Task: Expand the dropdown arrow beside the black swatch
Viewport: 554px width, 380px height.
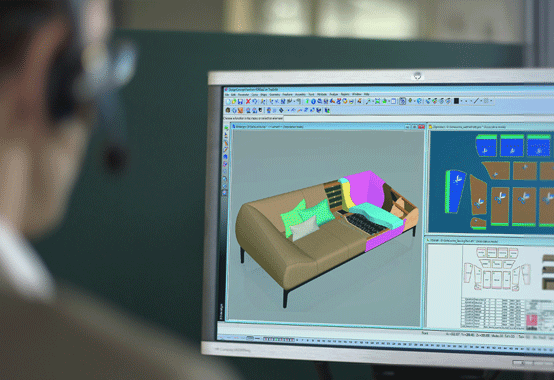Action: pyautogui.click(x=461, y=102)
